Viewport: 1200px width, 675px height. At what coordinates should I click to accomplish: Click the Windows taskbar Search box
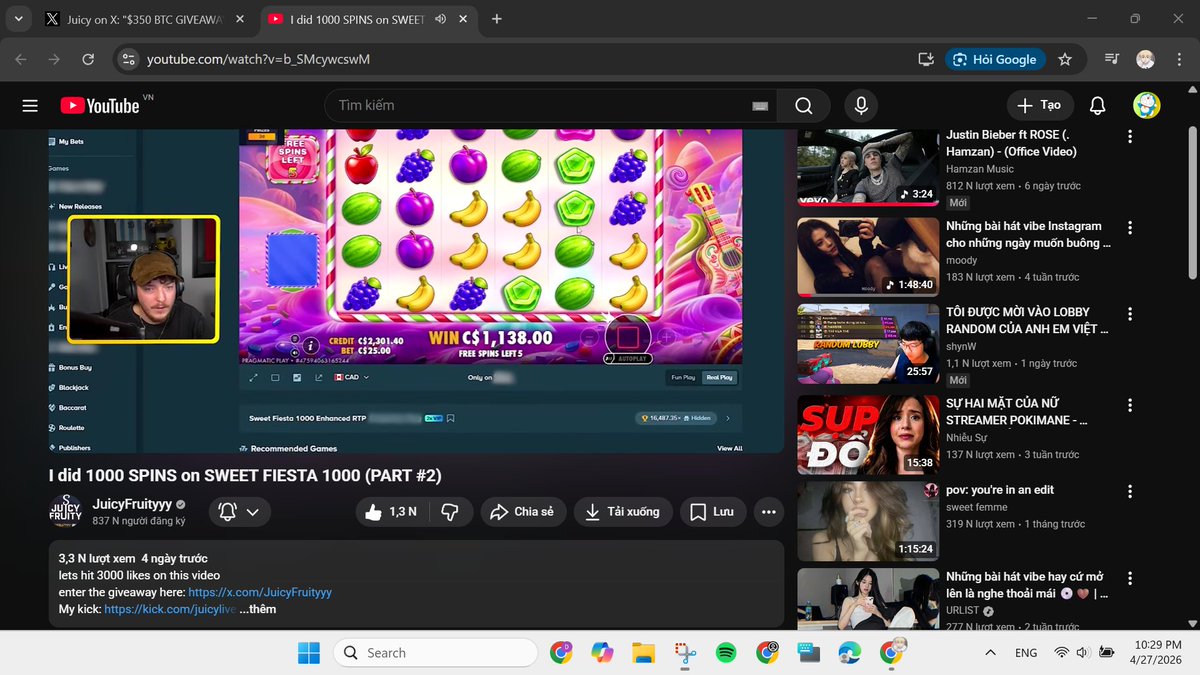click(x=434, y=653)
